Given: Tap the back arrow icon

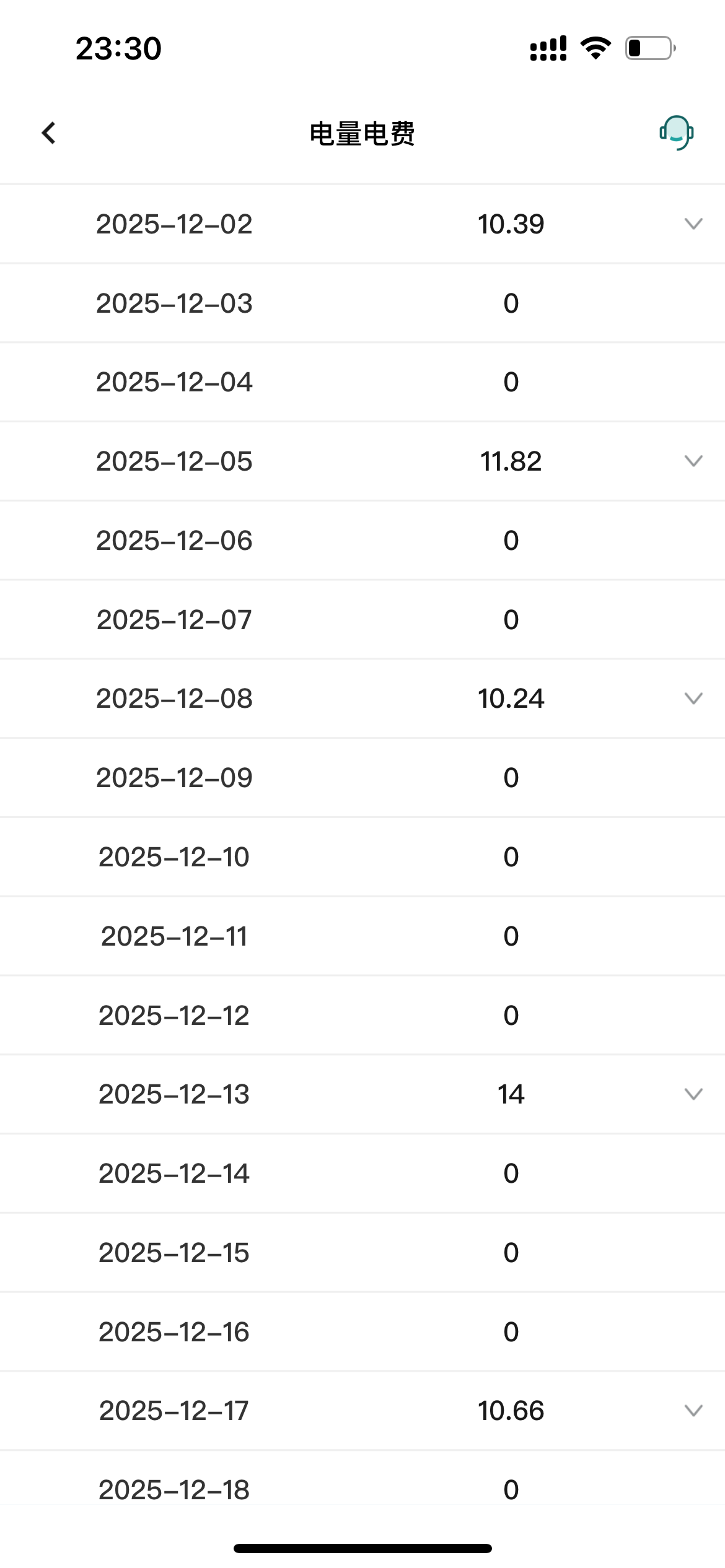Looking at the screenshot, I should 48,133.
